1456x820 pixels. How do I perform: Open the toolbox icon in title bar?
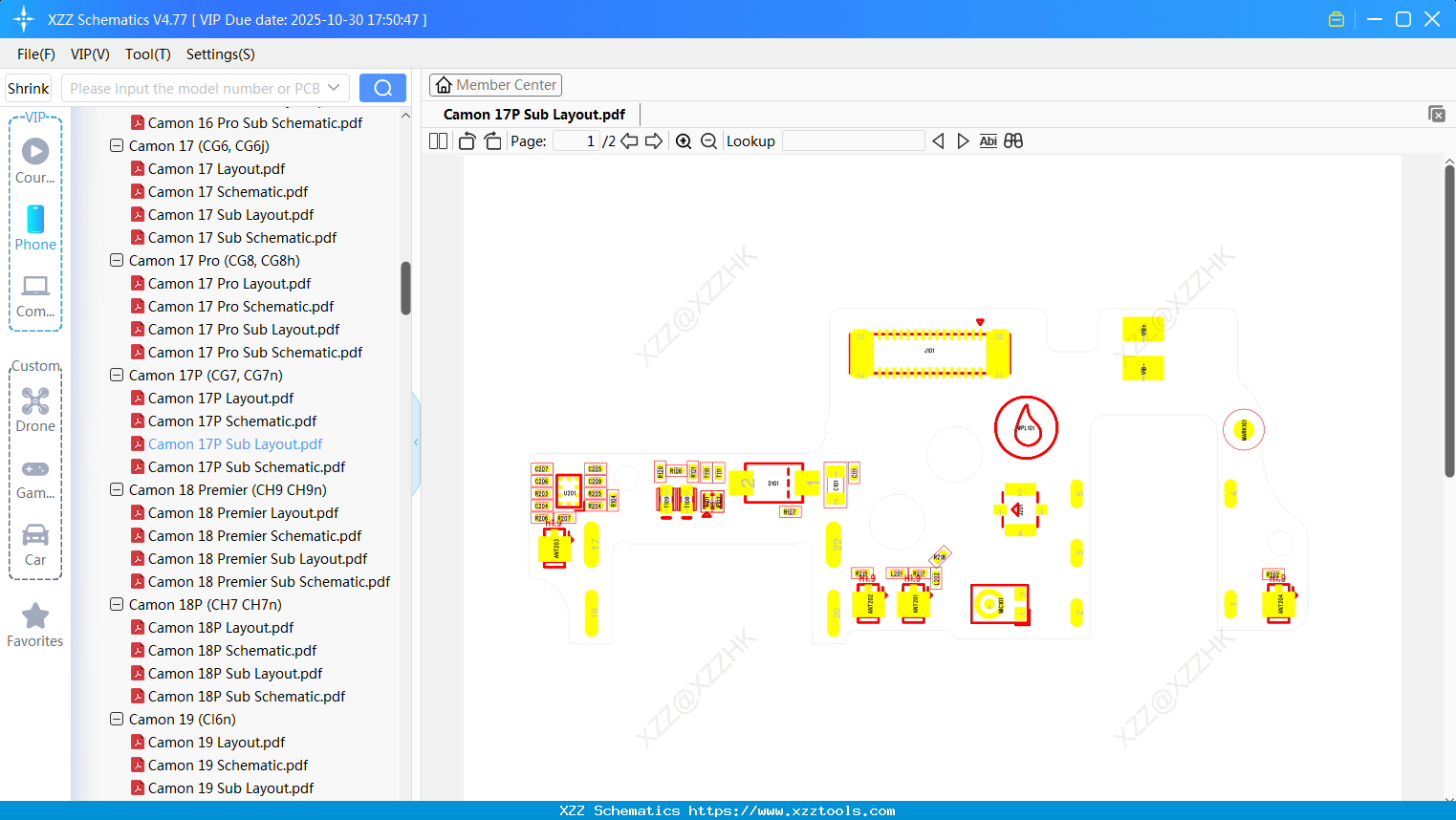[x=1336, y=19]
